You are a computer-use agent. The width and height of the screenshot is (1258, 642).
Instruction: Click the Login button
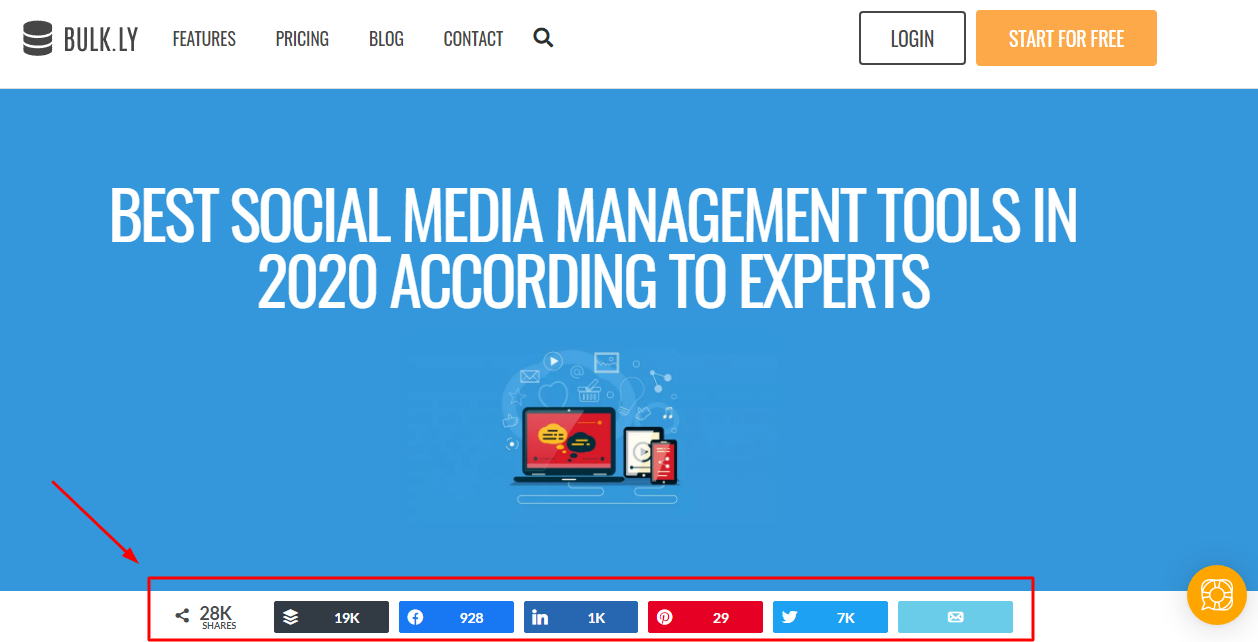point(912,38)
